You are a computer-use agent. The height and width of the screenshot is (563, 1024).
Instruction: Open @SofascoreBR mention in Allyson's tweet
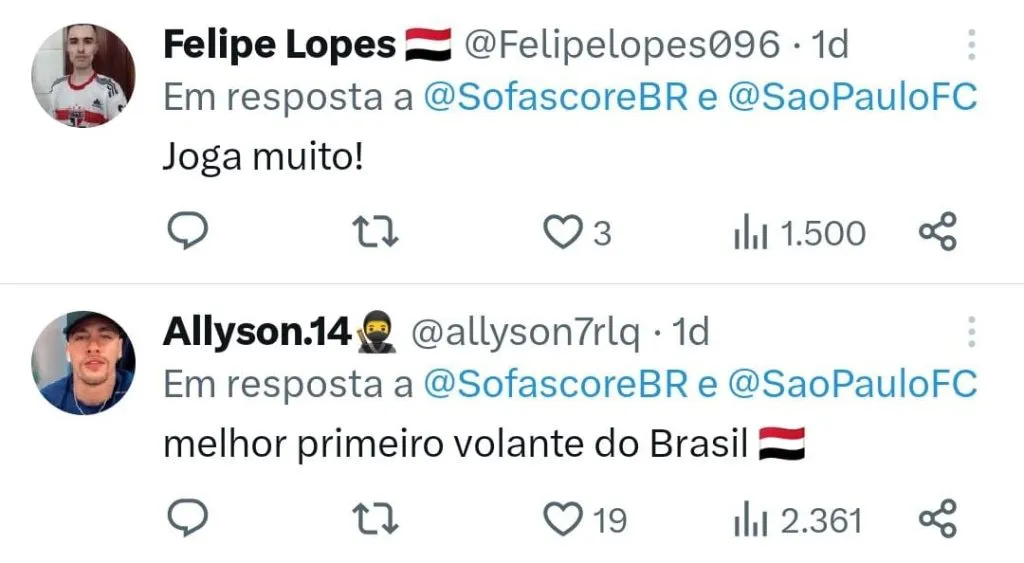pyautogui.click(x=556, y=384)
